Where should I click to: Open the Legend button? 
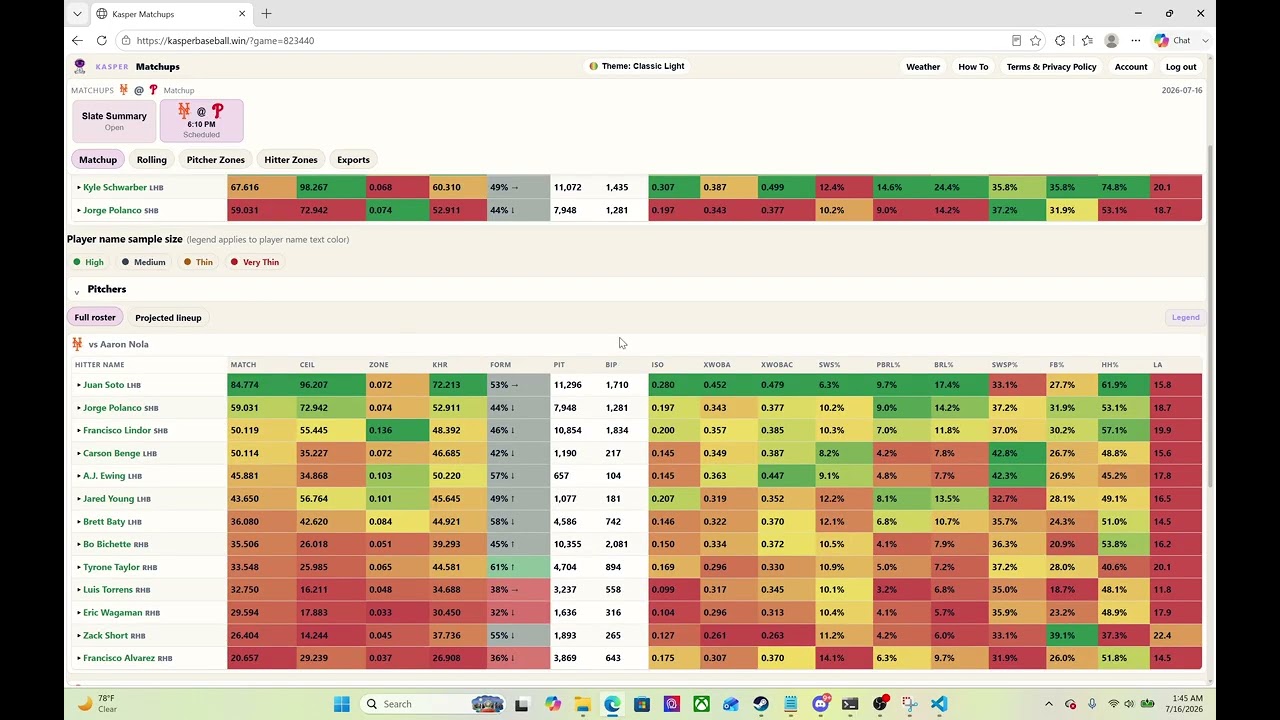[1185, 317]
